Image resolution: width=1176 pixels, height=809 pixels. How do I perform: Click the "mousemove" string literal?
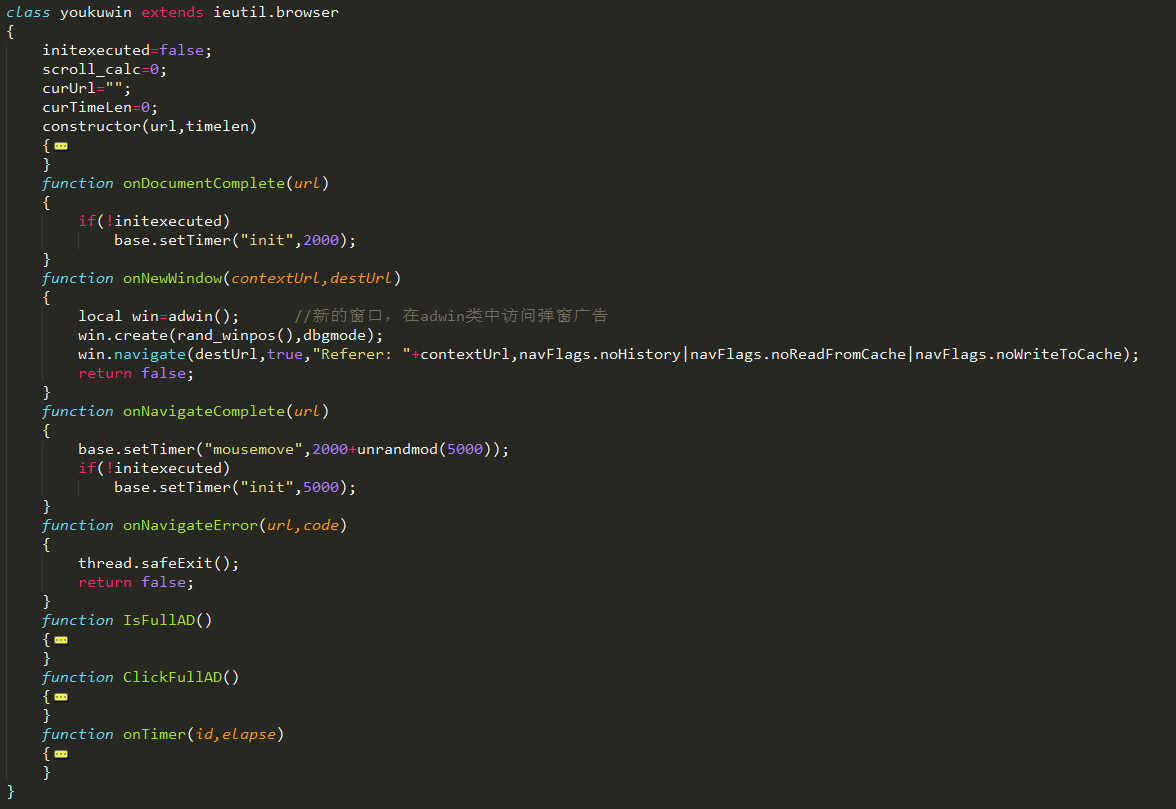254,450
